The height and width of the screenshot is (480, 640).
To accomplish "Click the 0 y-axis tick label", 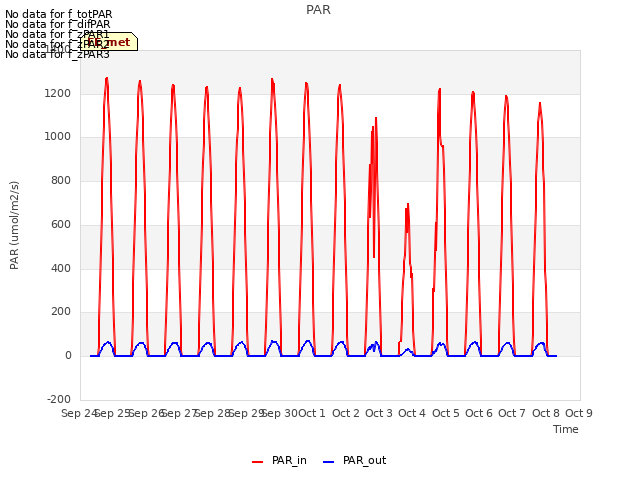I will [x=68, y=356].
